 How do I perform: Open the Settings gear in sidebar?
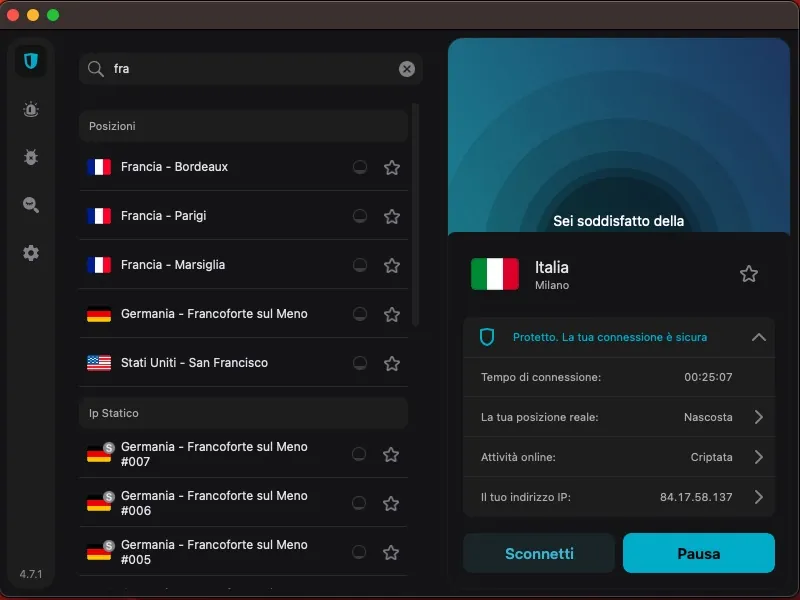click(30, 253)
